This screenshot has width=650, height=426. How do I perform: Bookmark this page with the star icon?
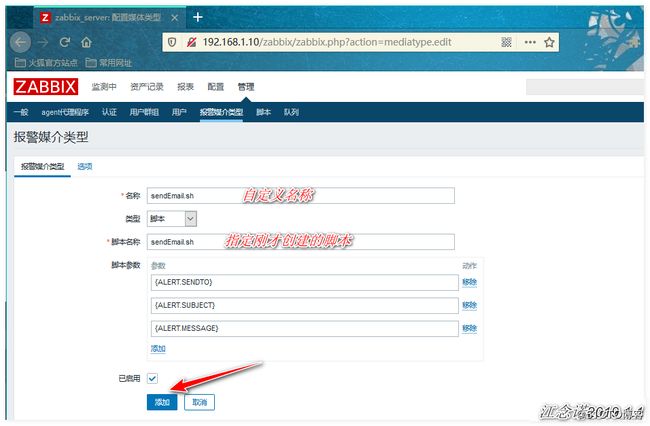[549, 42]
